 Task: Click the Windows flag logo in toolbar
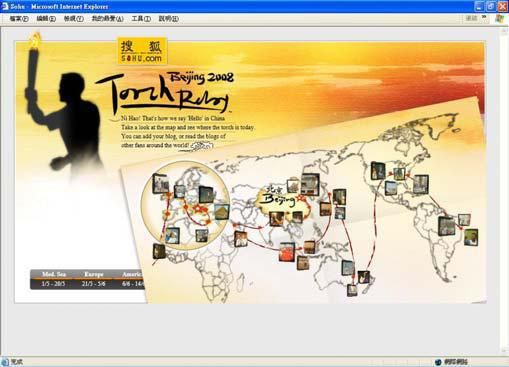499,19
